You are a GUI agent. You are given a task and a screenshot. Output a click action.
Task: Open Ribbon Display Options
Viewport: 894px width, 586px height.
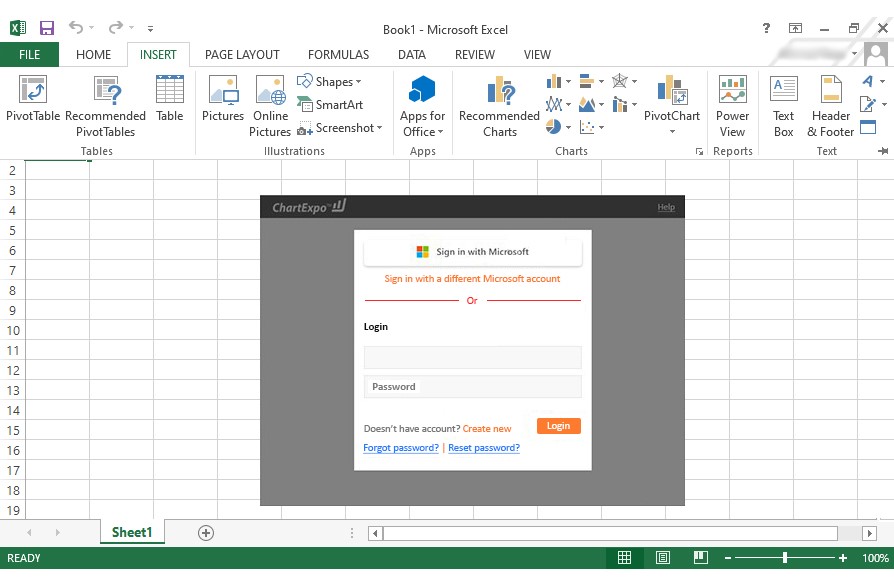pyautogui.click(x=795, y=28)
